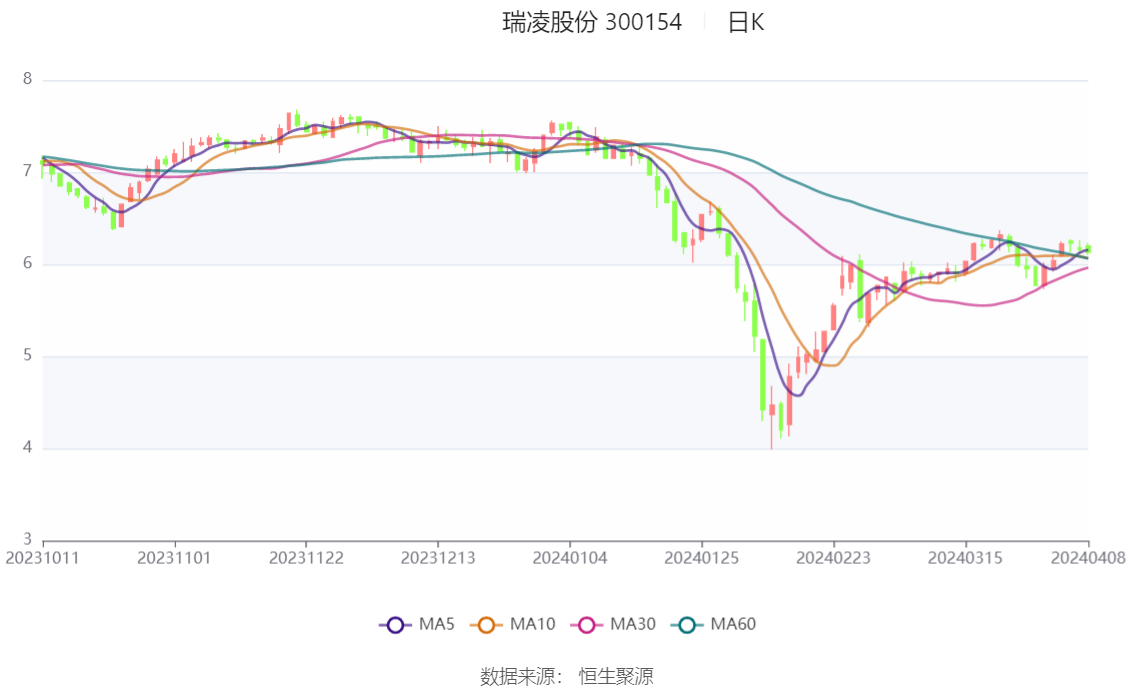Toggle the MA5 series via its text label
Image resolution: width=1134 pixels, height=689 pixels.
(x=436, y=625)
